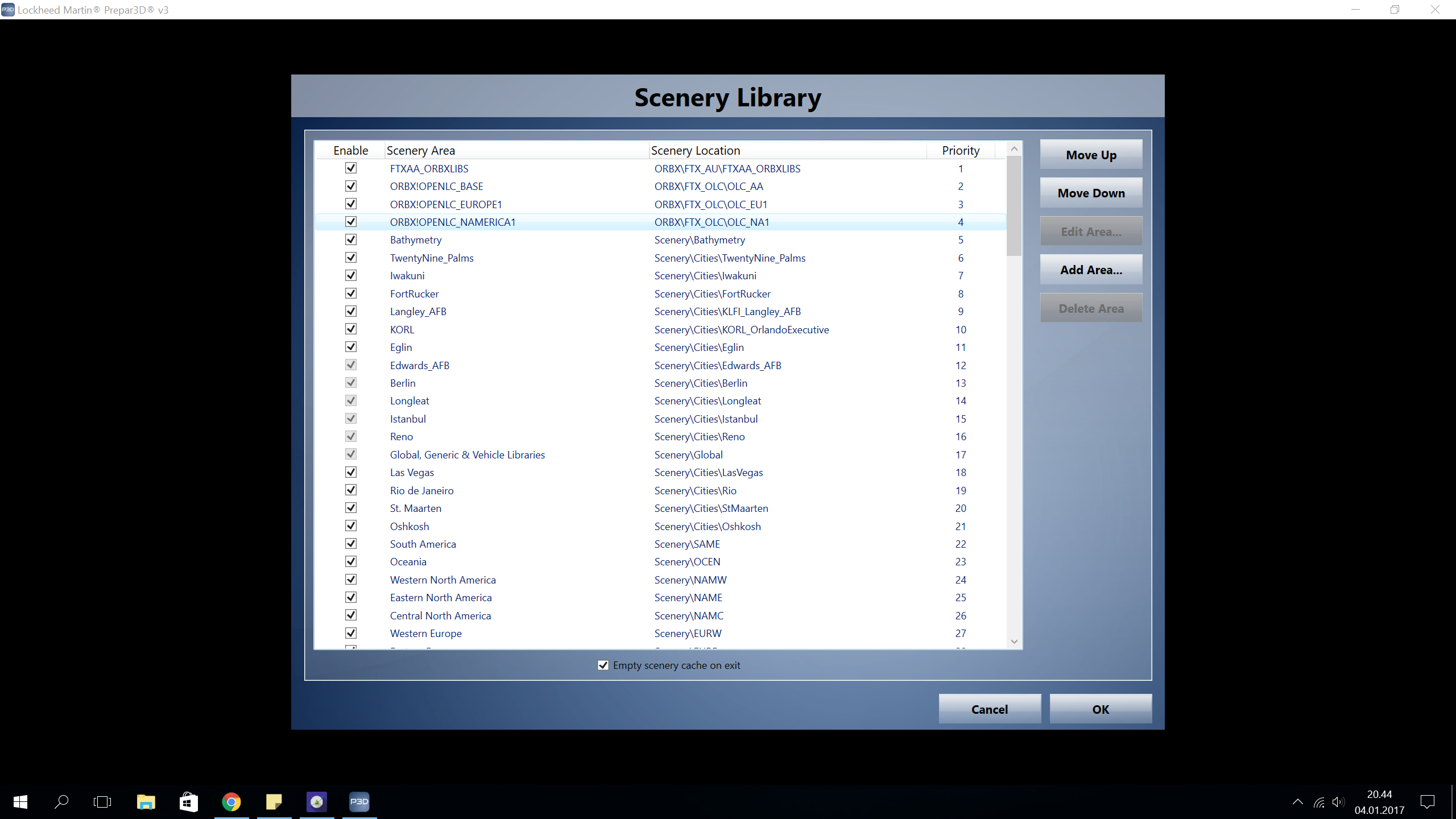The width and height of the screenshot is (1456, 819).
Task: Confirm changes with the OK button
Action: (1101, 709)
